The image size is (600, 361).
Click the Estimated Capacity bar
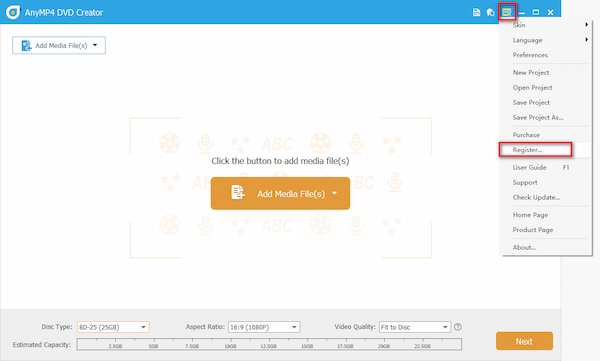pyautogui.click(x=269, y=344)
